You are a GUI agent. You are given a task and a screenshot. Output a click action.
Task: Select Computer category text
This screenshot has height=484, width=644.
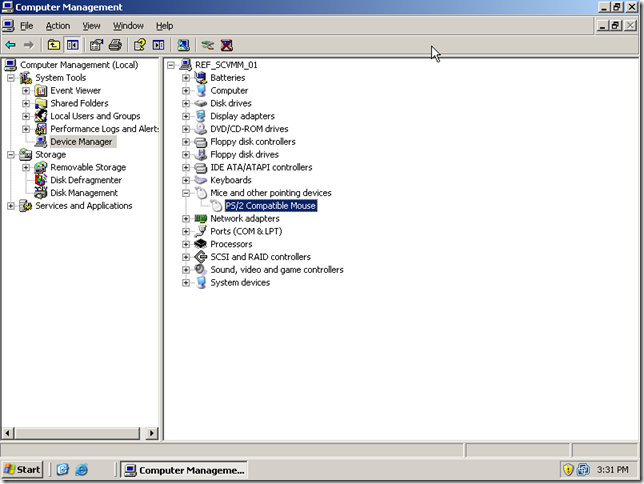(x=229, y=90)
